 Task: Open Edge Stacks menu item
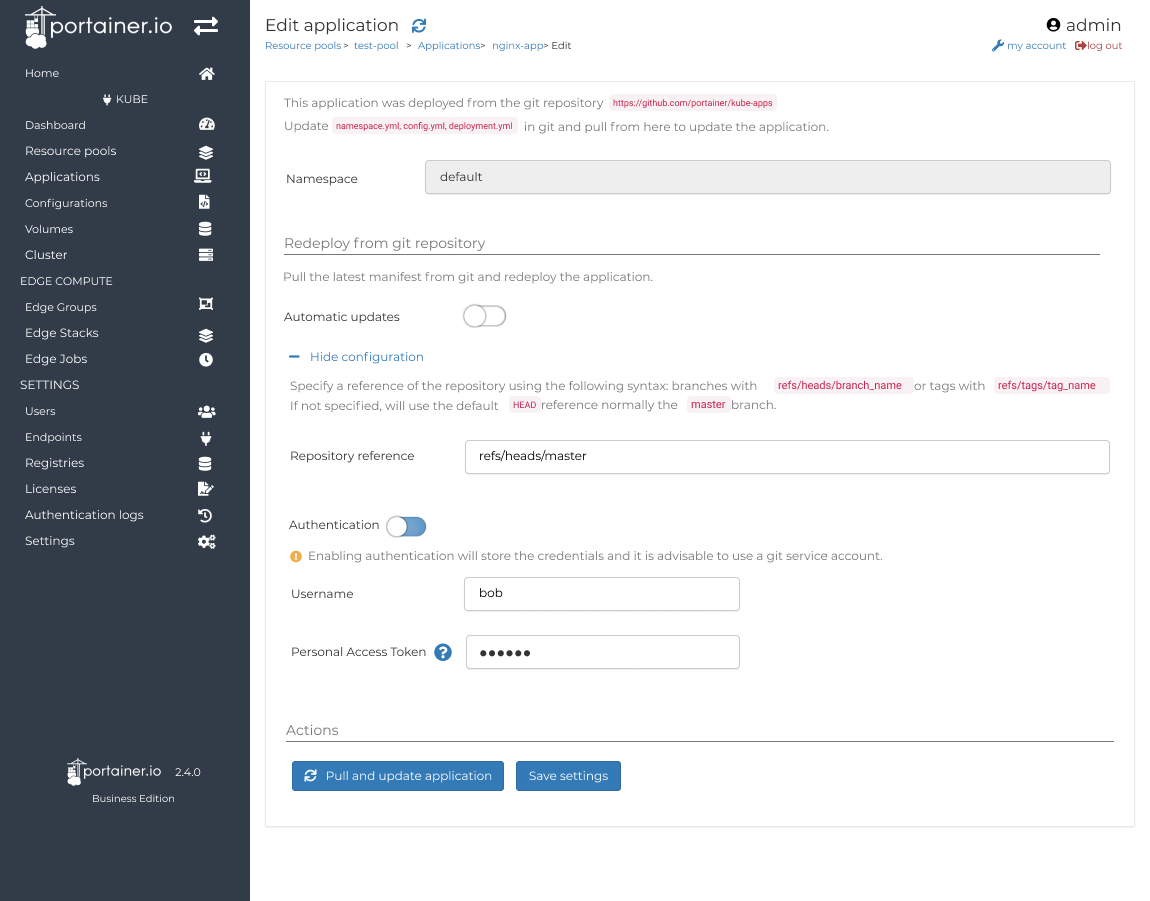pyautogui.click(x=62, y=332)
